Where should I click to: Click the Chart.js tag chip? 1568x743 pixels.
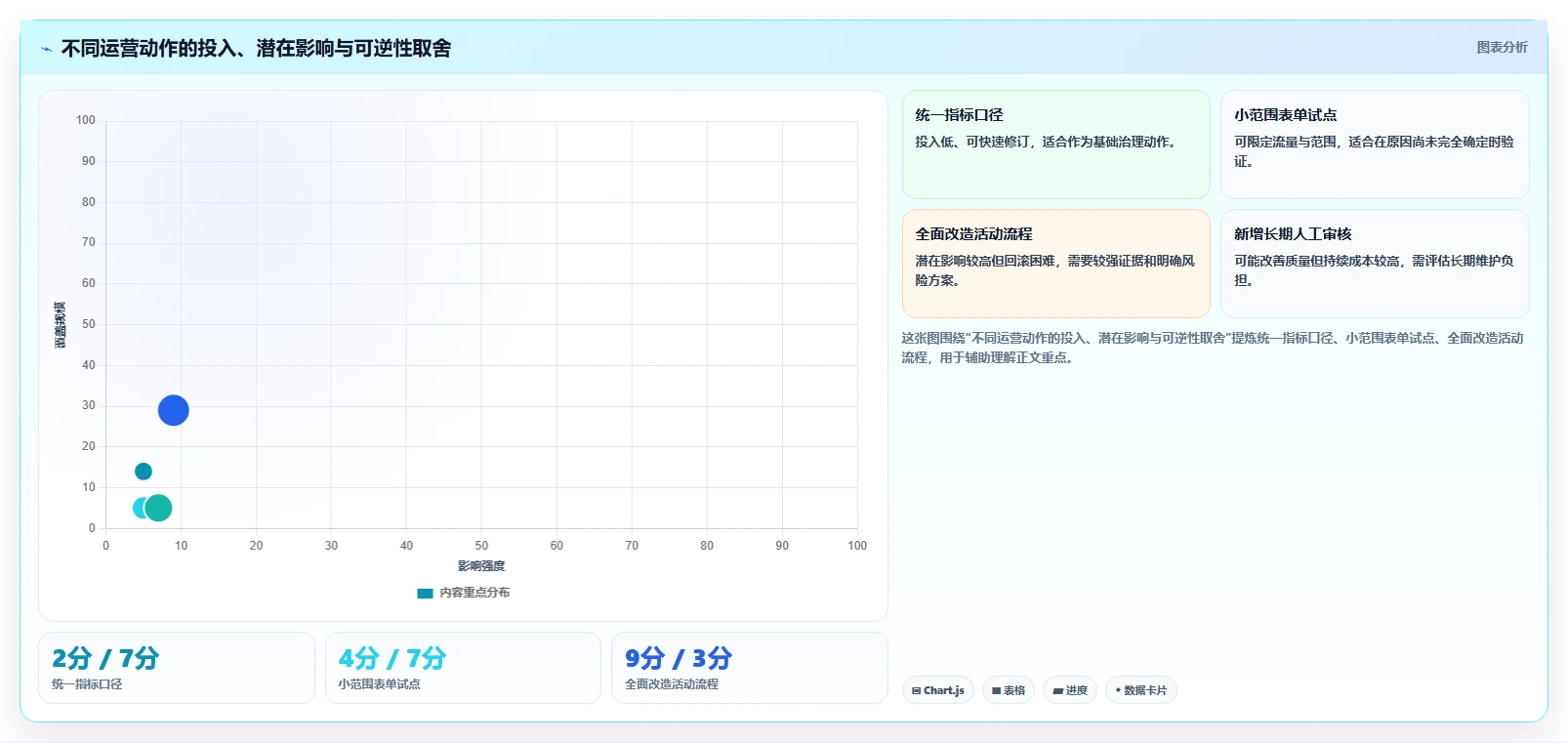tap(937, 690)
